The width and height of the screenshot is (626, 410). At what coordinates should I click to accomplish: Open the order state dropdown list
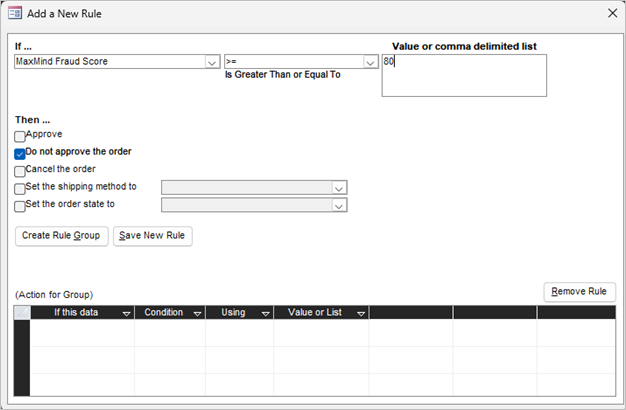pos(339,205)
